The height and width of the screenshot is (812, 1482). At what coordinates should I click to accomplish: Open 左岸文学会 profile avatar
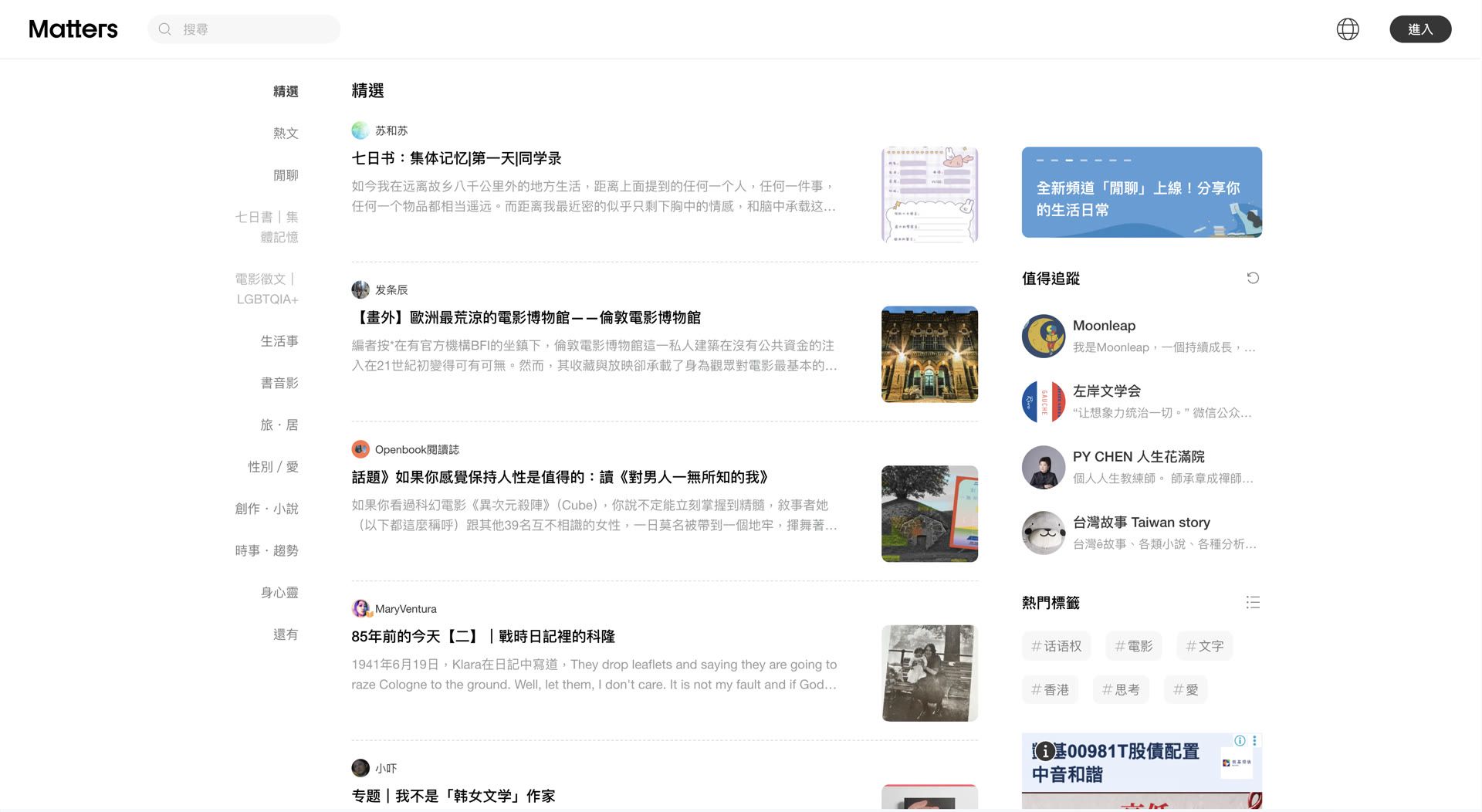pos(1044,401)
